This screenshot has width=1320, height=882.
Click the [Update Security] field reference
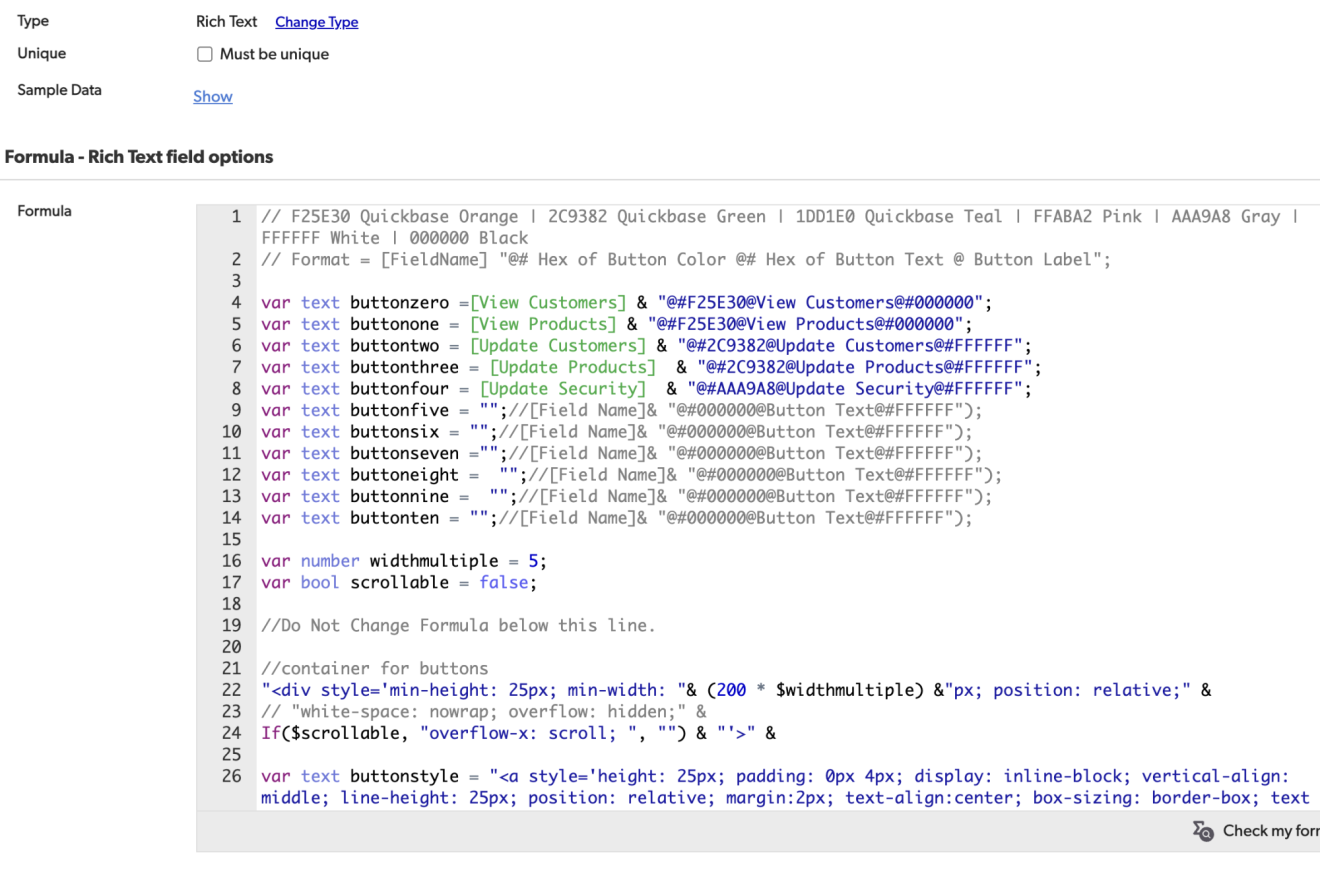pyautogui.click(x=563, y=389)
